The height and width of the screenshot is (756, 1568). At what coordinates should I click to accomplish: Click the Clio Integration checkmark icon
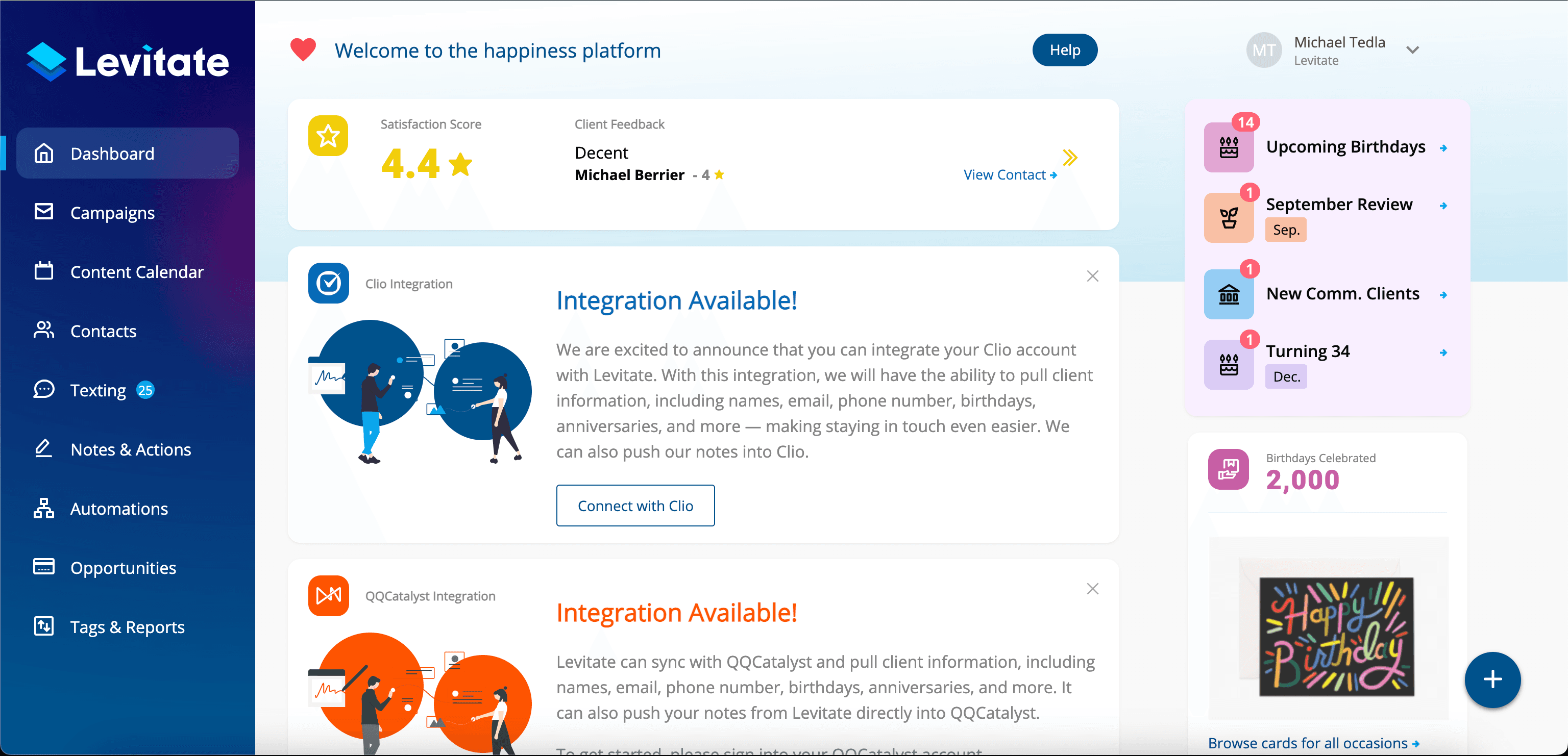(x=328, y=284)
